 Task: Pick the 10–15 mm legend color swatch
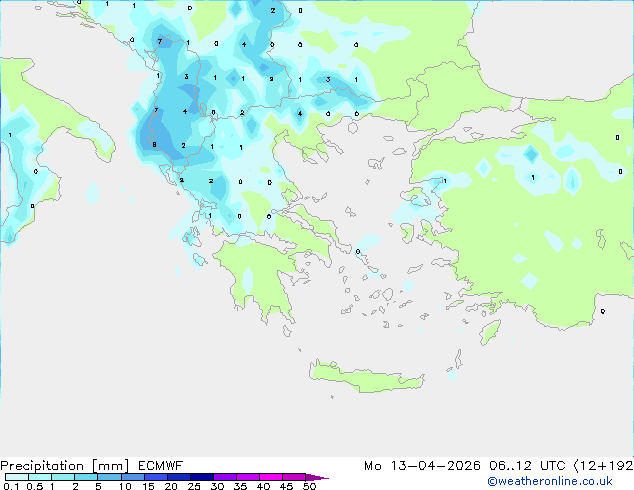point(132,477)
